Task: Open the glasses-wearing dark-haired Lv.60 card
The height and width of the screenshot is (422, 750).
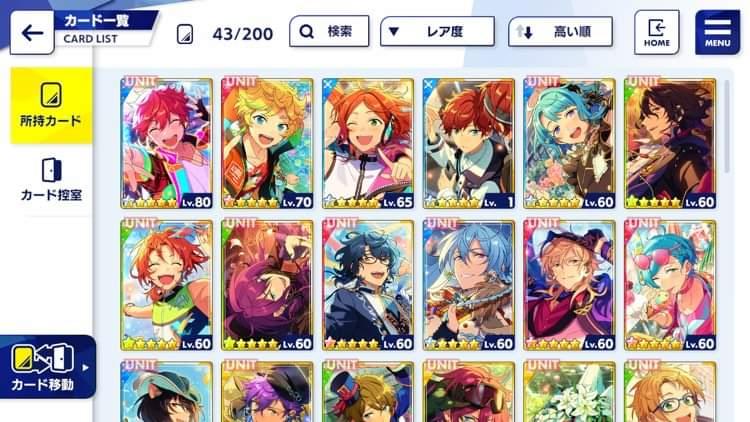Action: click(x=368, y=285)
